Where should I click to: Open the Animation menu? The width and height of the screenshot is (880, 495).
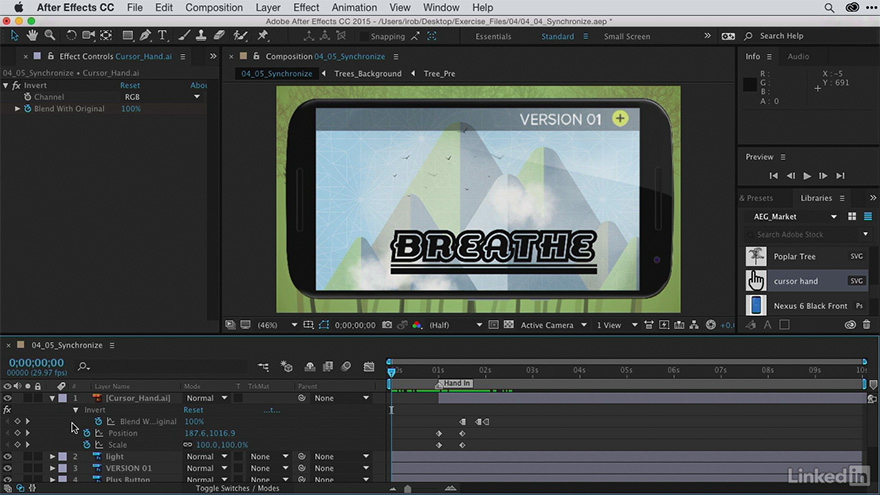click(x=354, y=8)
